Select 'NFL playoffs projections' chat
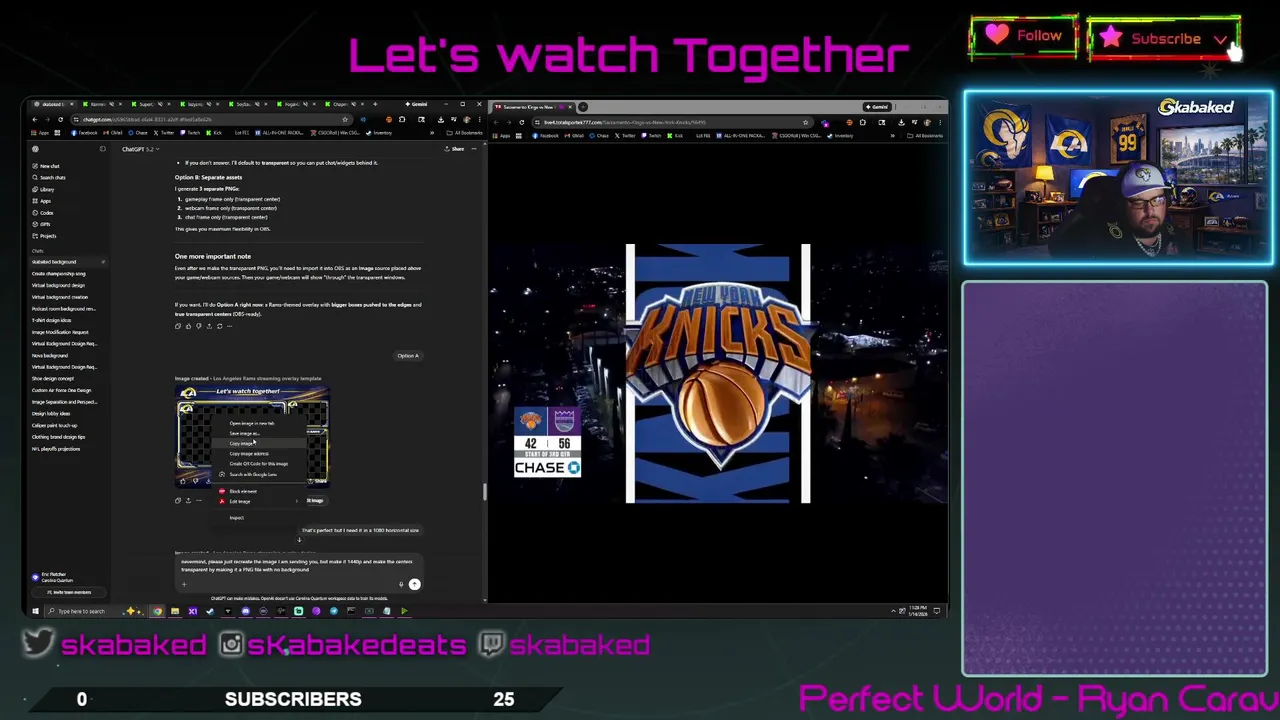The height and width of the screenshot is (720, 1280). pyautogui.click(x=56, y=449)
